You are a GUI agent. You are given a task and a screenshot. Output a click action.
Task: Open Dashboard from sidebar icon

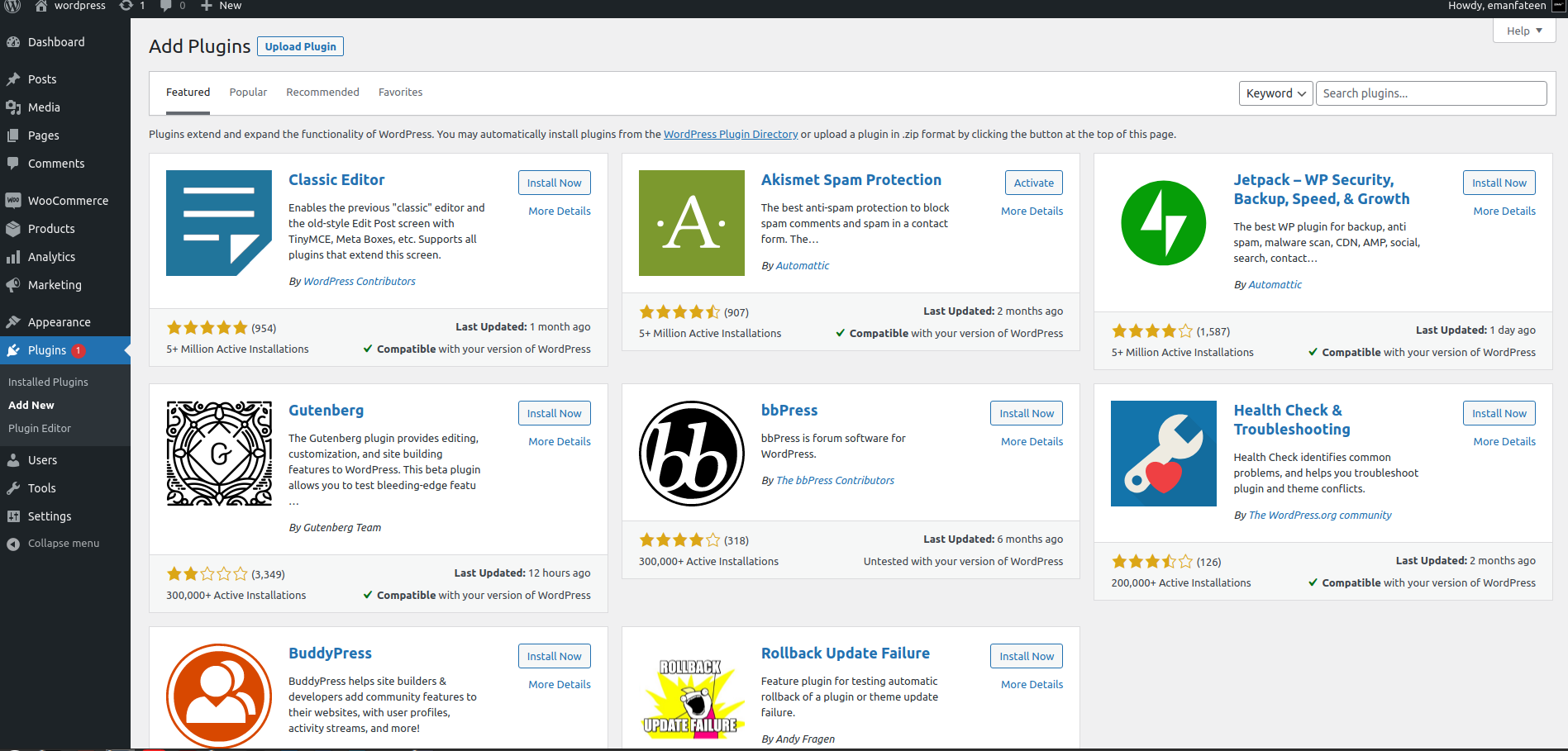(x=13, y=42)
